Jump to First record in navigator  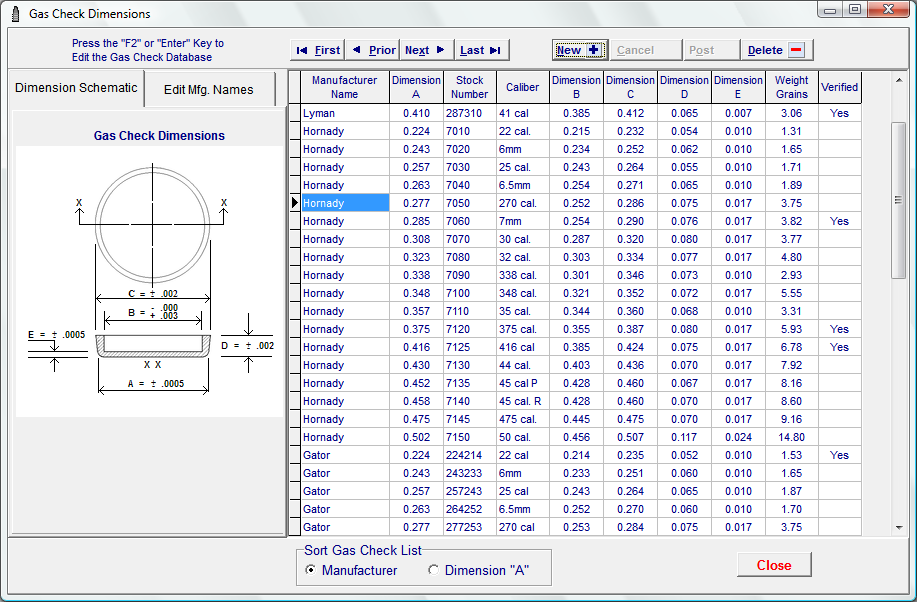click(x=317, y=50)
